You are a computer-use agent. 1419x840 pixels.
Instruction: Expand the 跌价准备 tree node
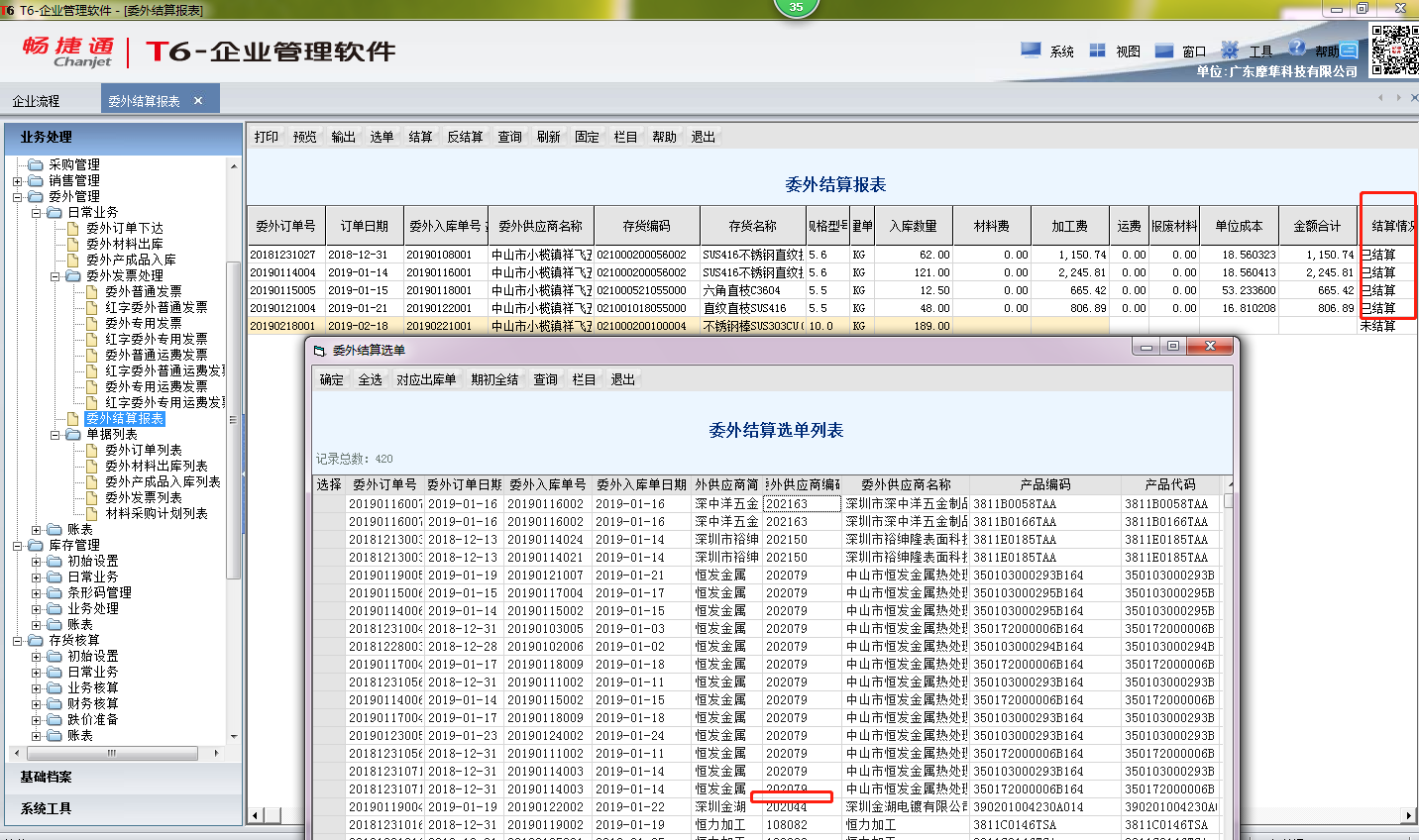tap(36, 720)
